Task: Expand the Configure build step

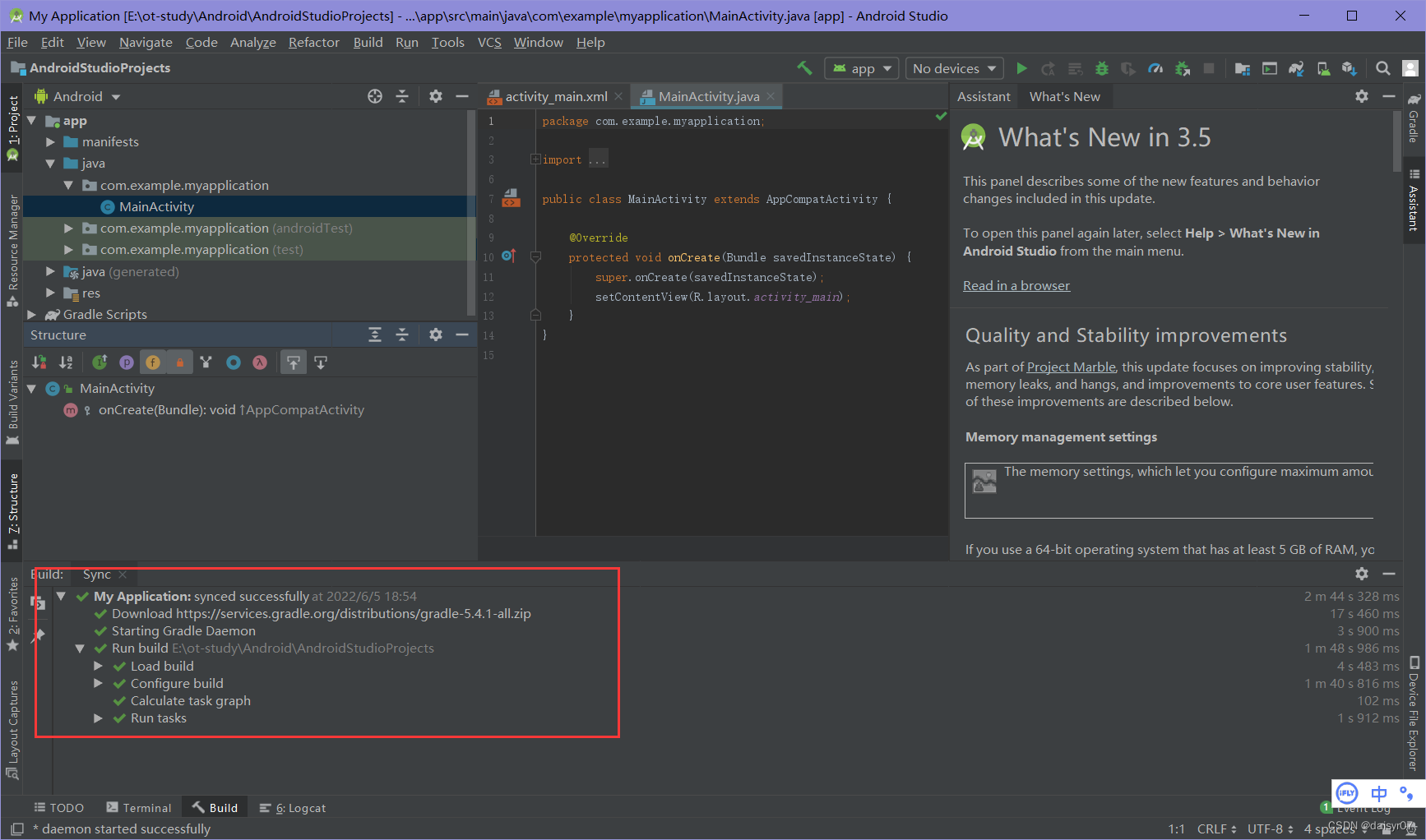Action: (98, 683)
